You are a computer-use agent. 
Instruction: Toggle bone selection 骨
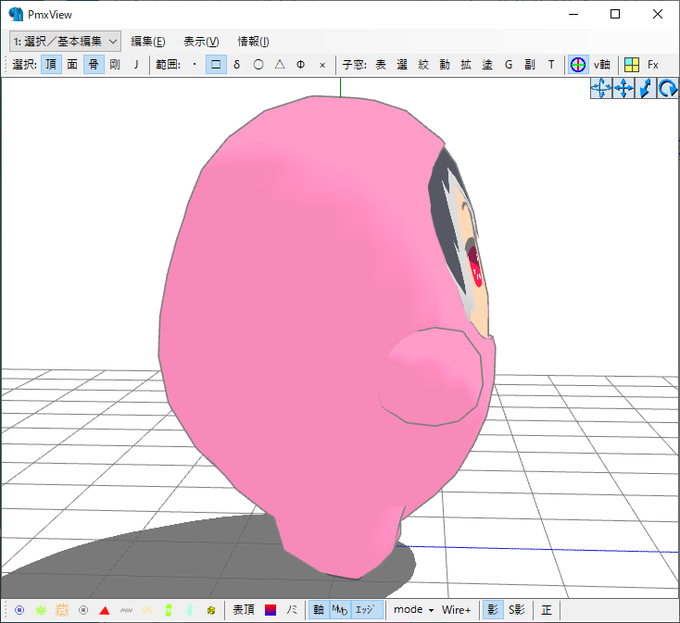[94, 65]
